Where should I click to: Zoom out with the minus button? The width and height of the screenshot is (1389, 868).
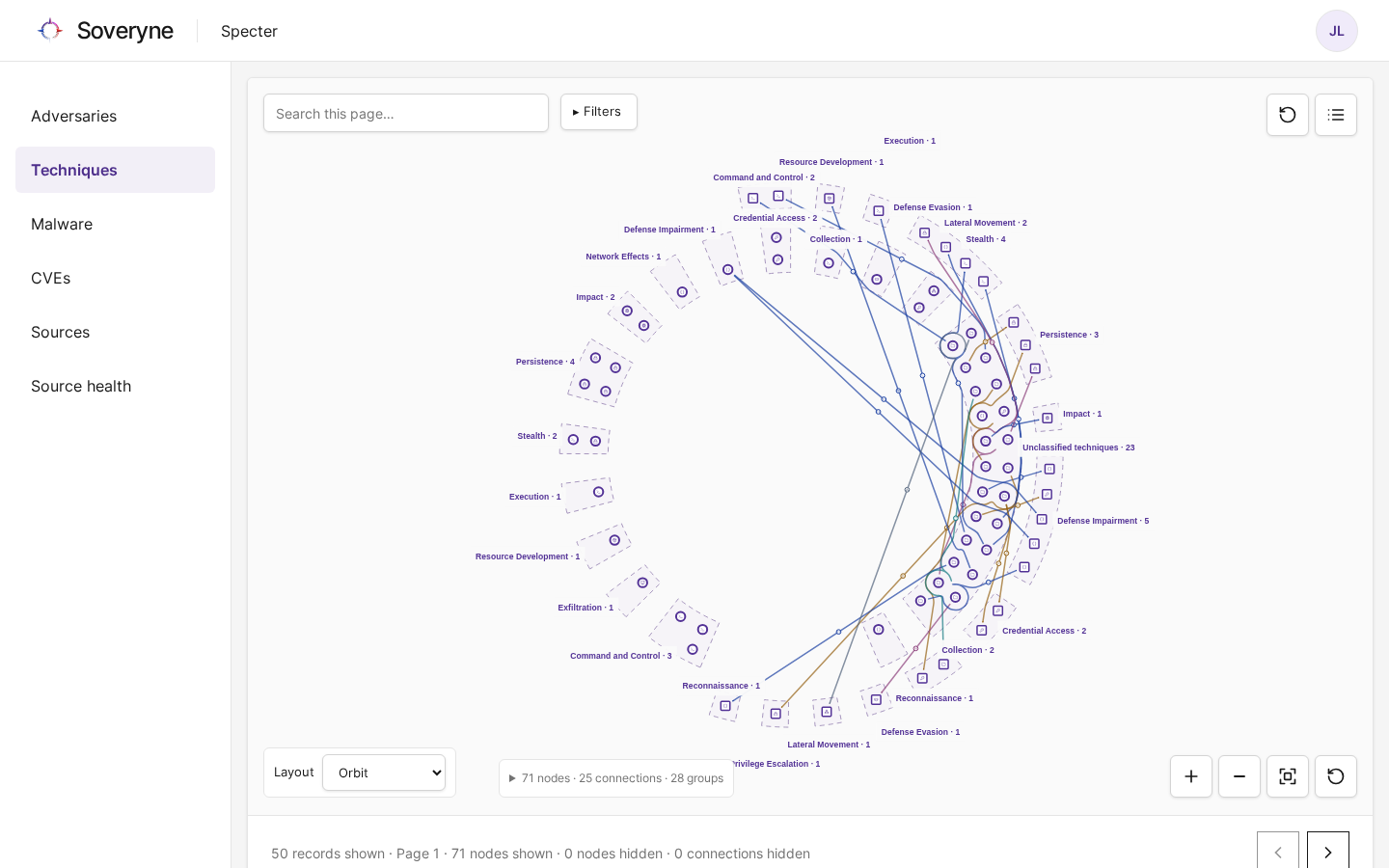point(1239,776)
